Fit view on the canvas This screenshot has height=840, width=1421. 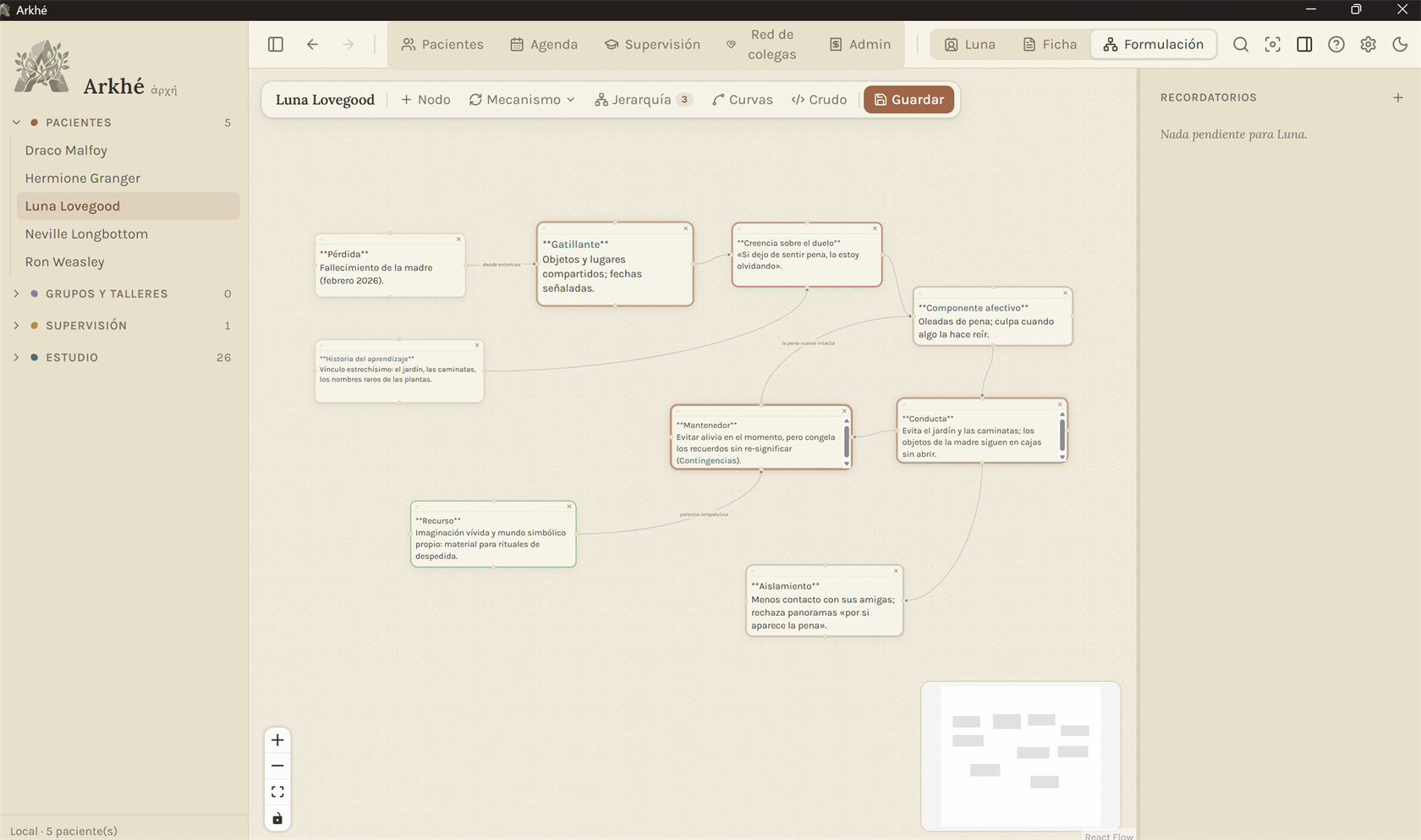(x=277, y=792)
